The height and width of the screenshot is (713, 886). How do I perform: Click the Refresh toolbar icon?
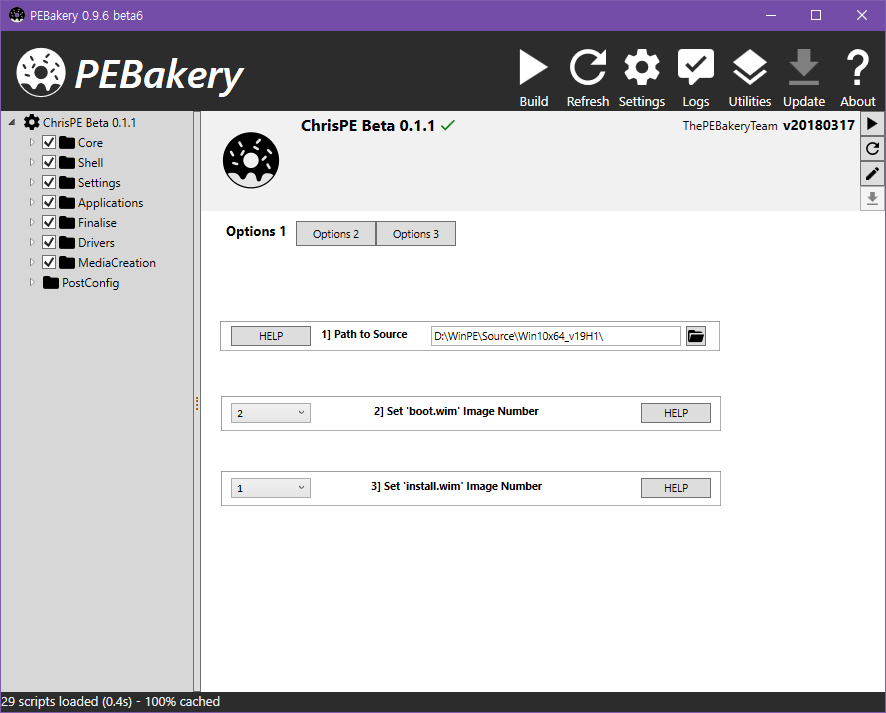click(588, 77)
